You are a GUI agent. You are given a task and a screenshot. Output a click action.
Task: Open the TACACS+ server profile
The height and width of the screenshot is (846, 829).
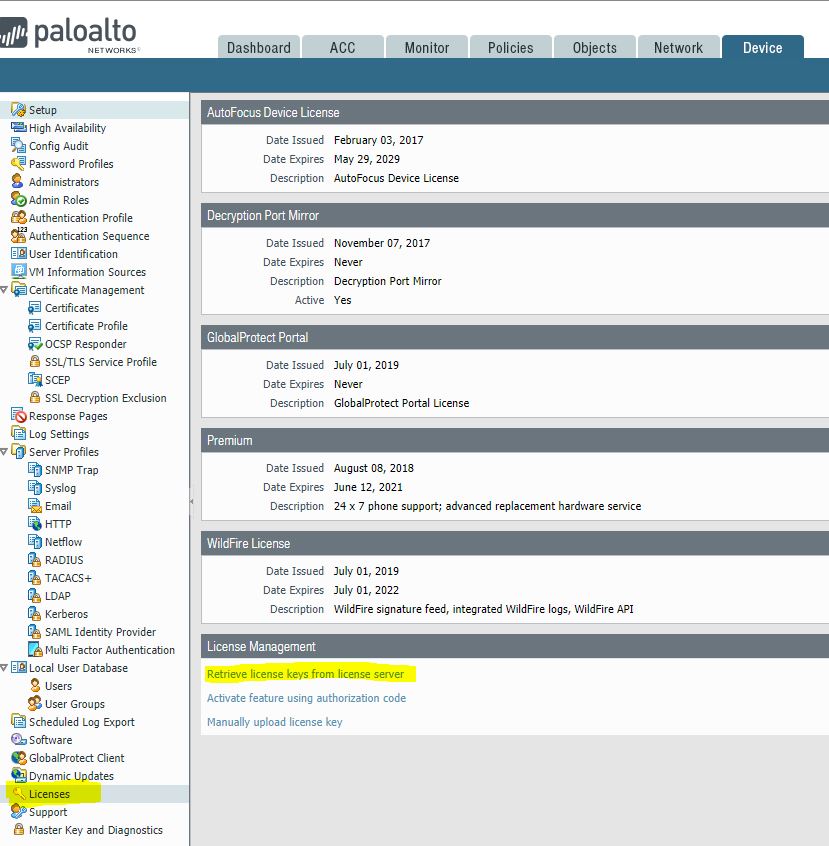click(x=68, y=578)
